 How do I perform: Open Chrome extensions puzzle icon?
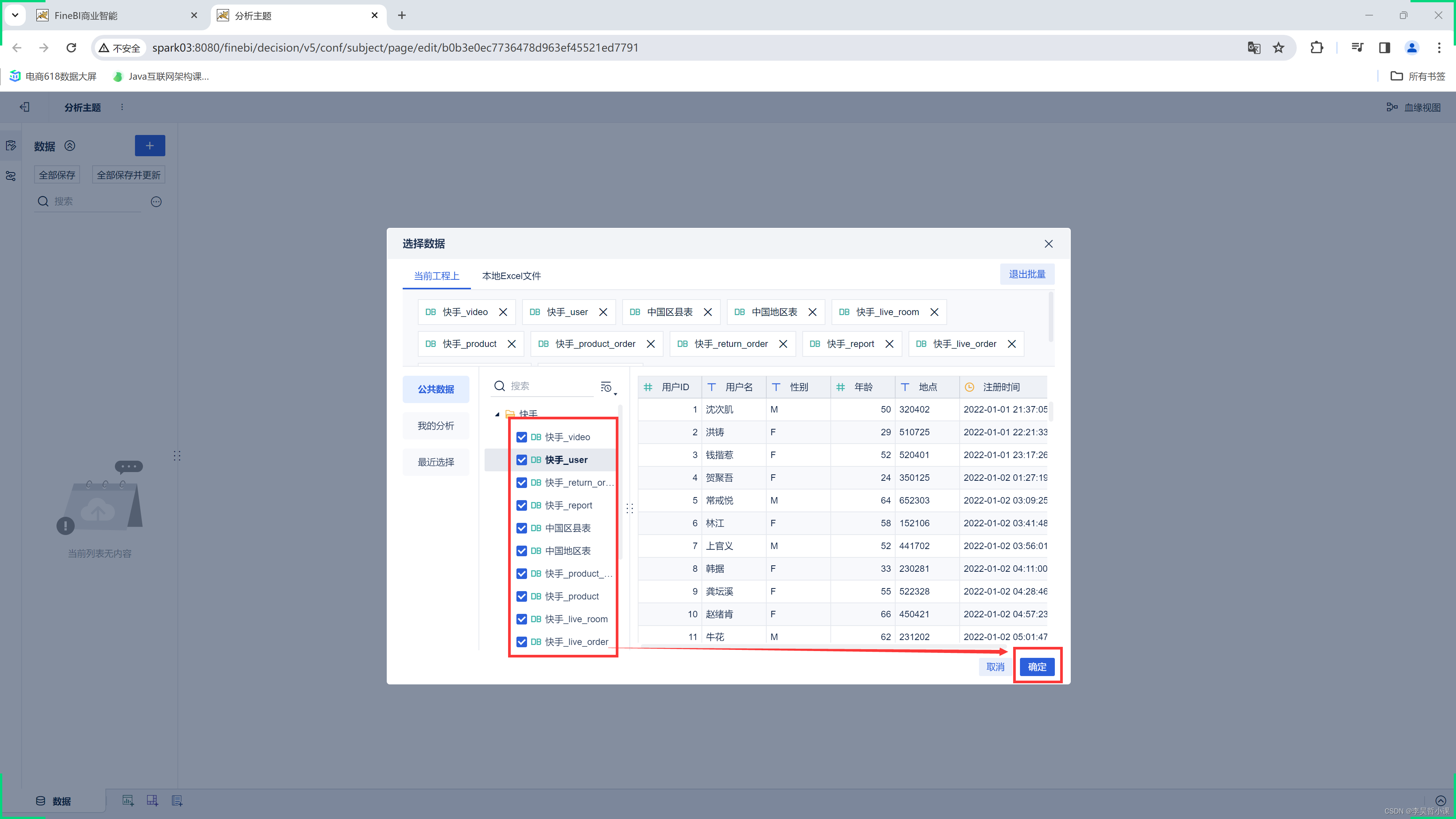pyautogui.click(x=1316, y=47)
